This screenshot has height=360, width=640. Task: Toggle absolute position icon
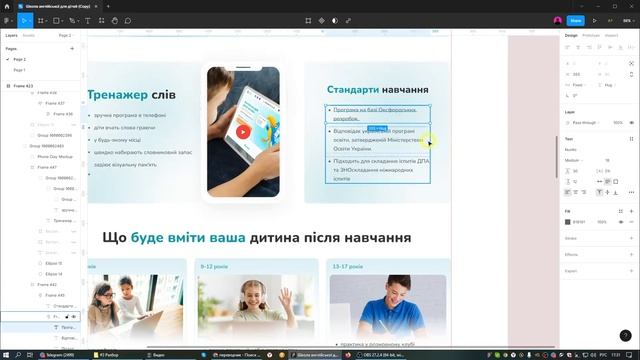click(631, 64)
